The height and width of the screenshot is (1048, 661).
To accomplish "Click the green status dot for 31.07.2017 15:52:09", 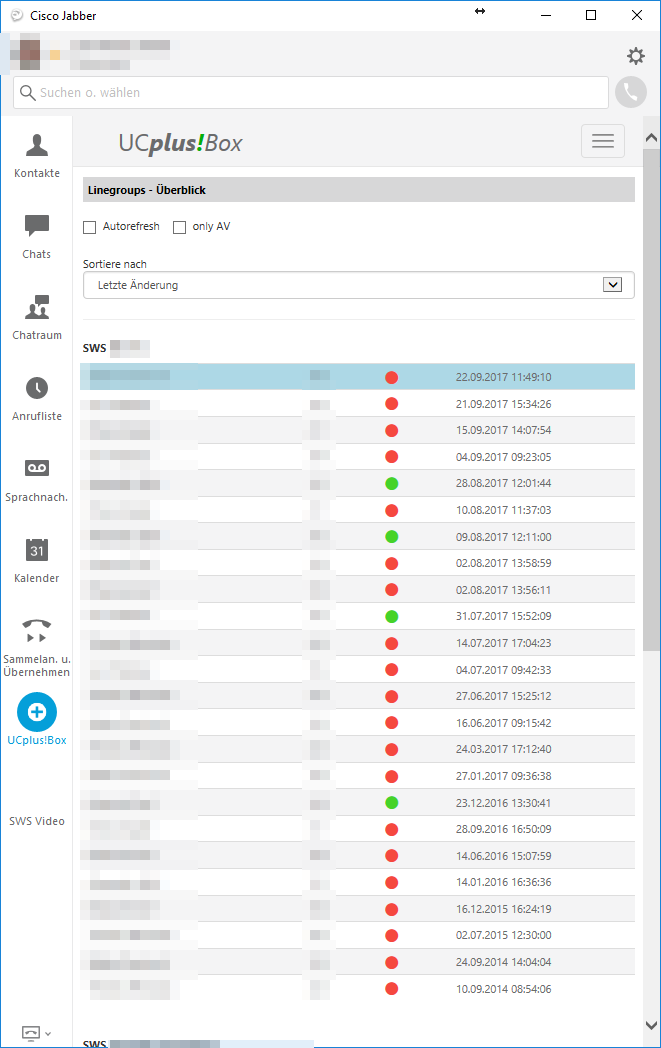I will pyautogui.click(x=392, y=616).
